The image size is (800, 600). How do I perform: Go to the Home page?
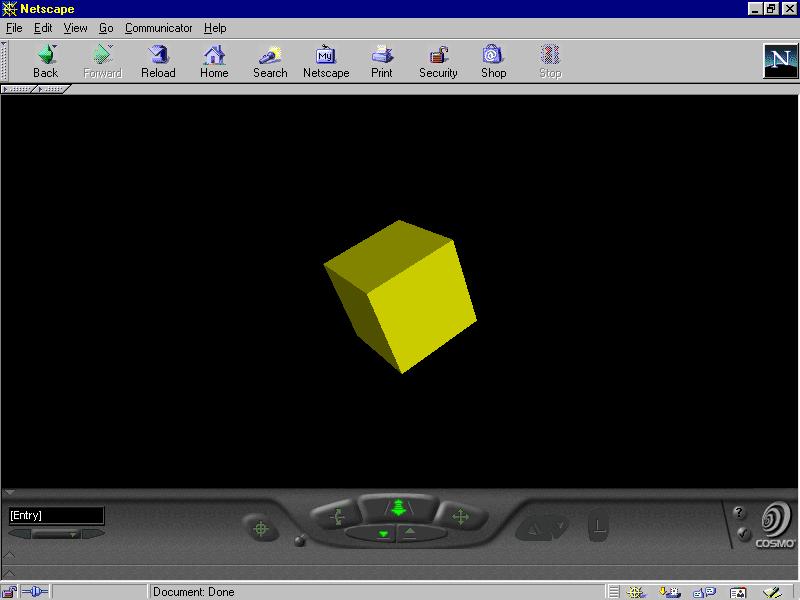(214, 62)
